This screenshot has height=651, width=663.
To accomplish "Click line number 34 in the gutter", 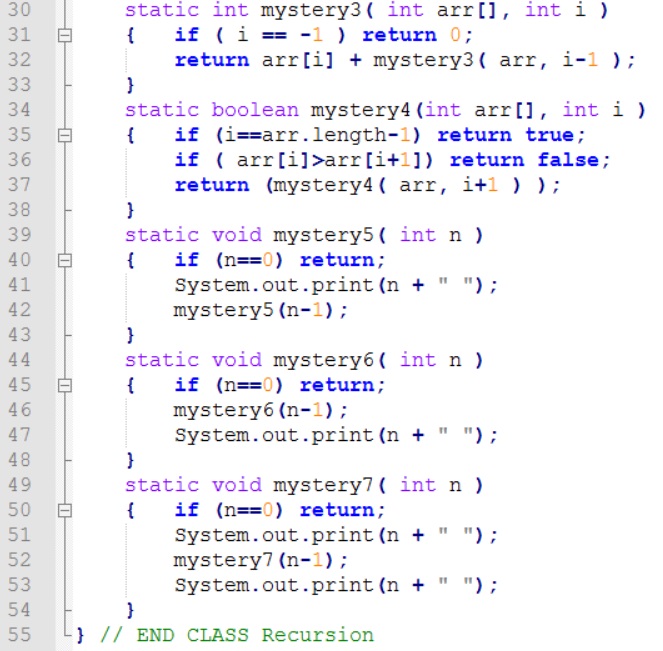I will tap(19, 110).
